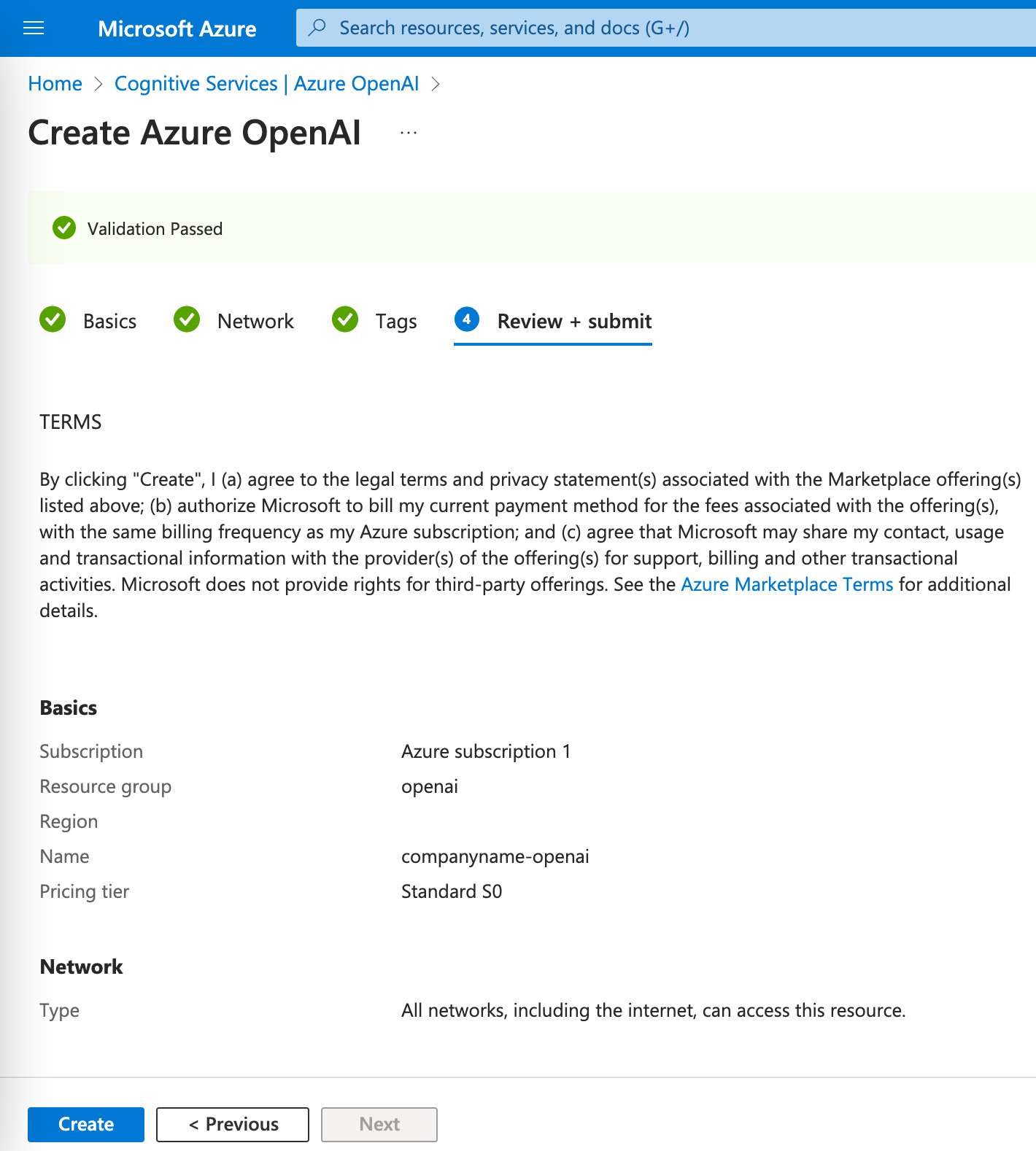This screenshot has height=1151, width=1036.
Task: Click the search magnifier icon
Action: [x=317, y=28]
